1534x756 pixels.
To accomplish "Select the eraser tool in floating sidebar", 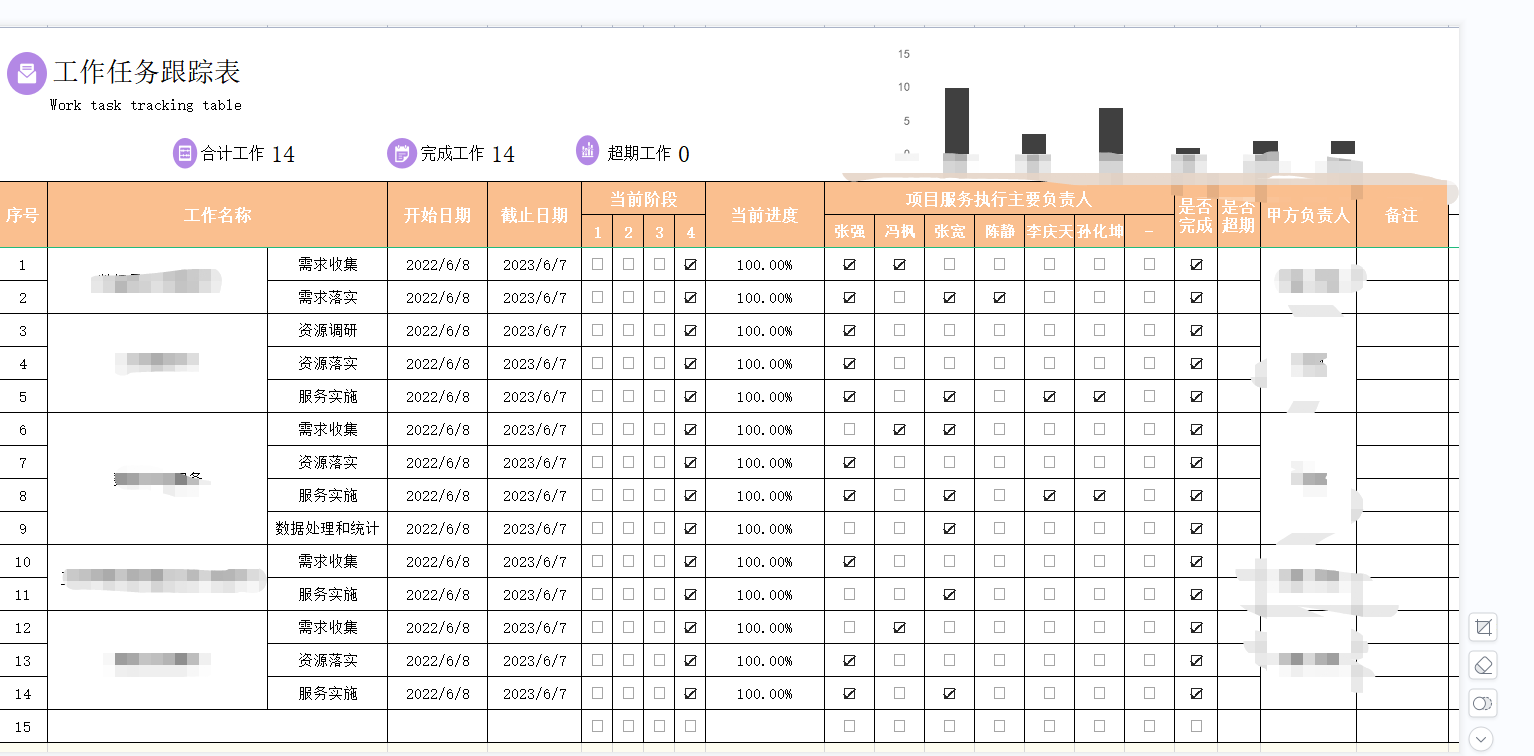I will click(x=1483, y=665).
